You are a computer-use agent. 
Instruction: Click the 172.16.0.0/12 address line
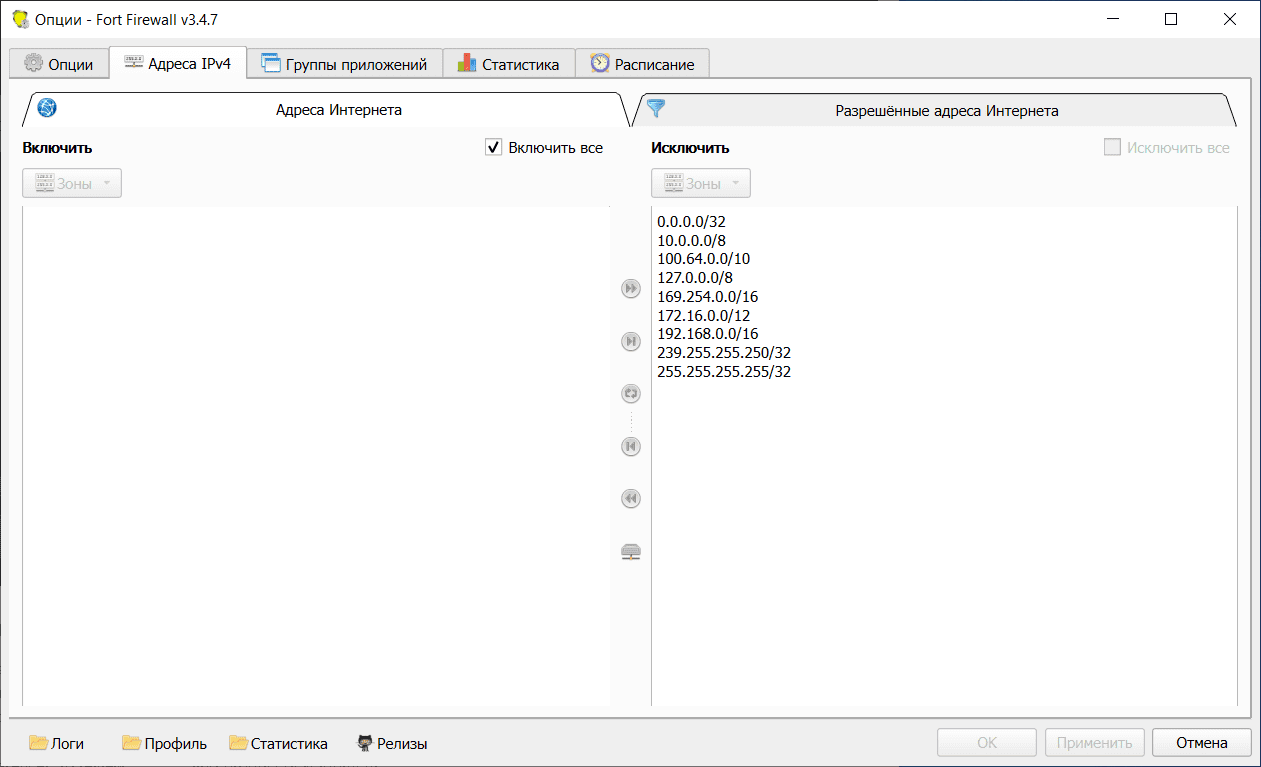click(x=703, y=316)
